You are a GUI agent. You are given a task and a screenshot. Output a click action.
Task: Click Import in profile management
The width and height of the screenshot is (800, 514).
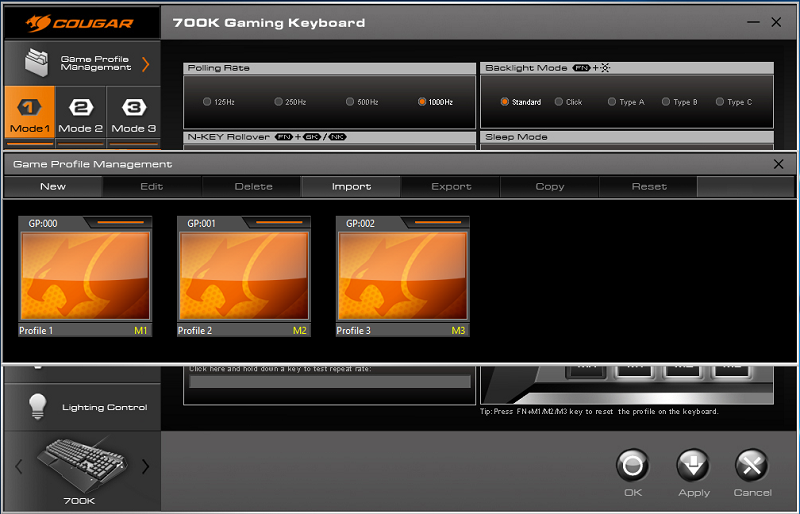(352, 186)
